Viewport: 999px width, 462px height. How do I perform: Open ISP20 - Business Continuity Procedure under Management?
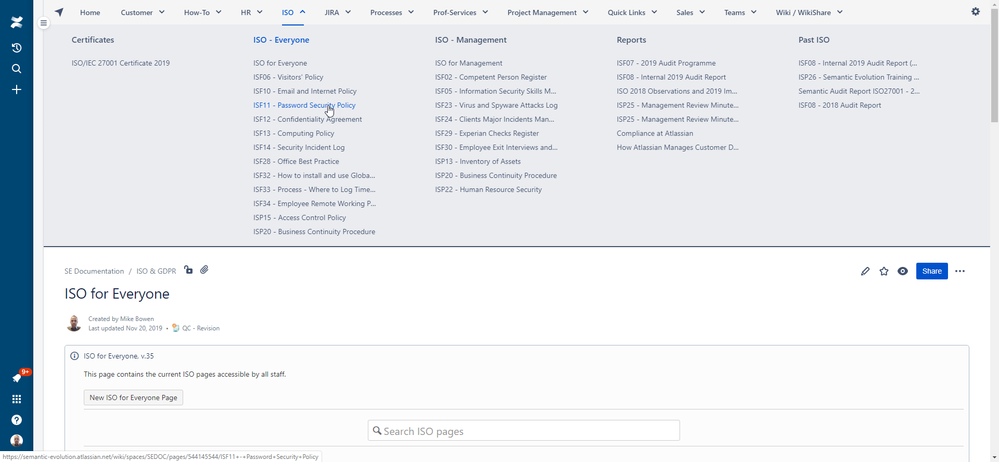click(496, 175)
